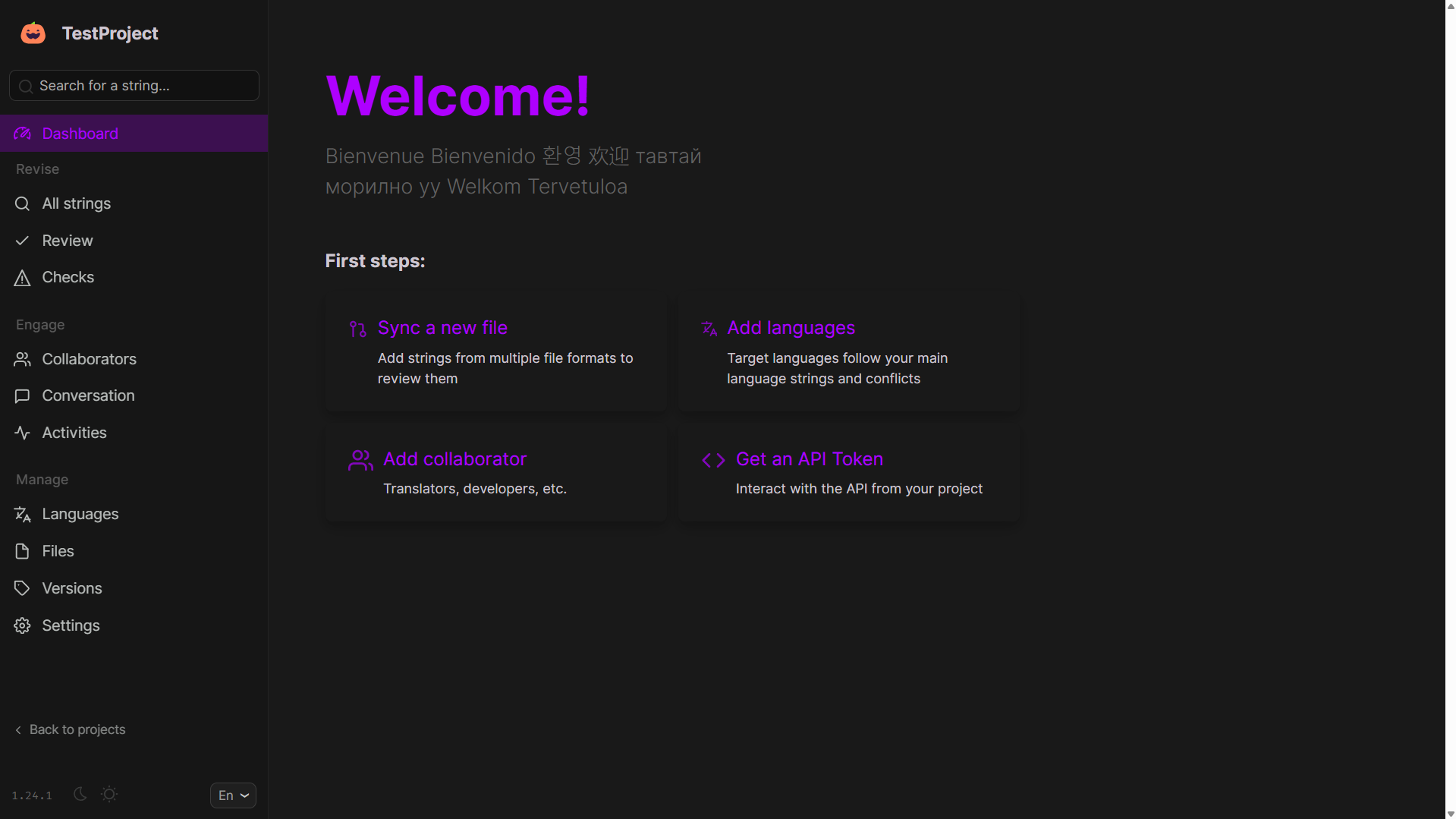Go back using the Back to projects chevron
This screenshot has height=819, width=1456.
click(18, 729)
